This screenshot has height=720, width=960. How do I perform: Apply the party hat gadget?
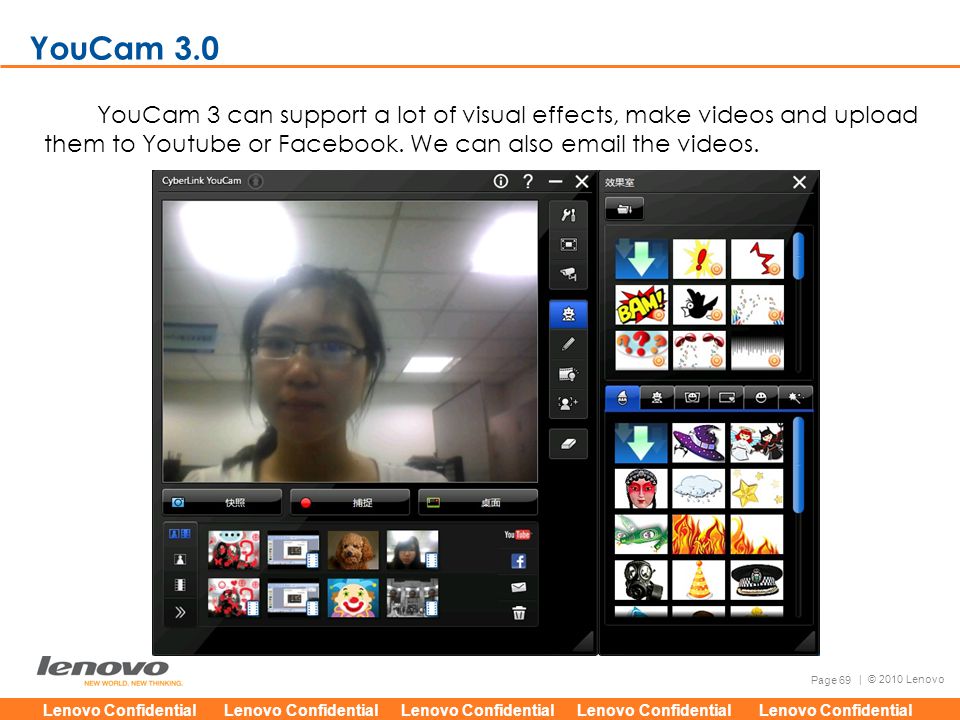(x=699, y=580)
